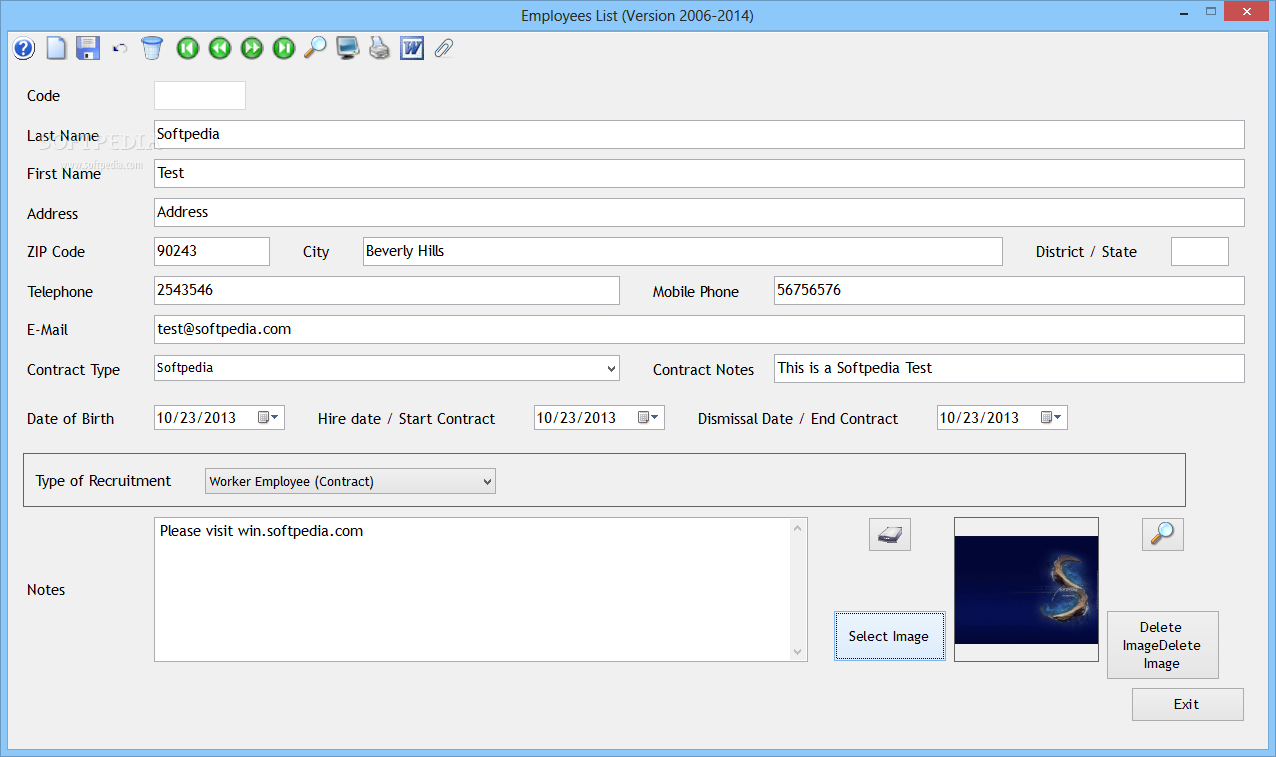Click the ZIP Code field
Viewport: 1276px width, 757px height.
pos(212,251)
